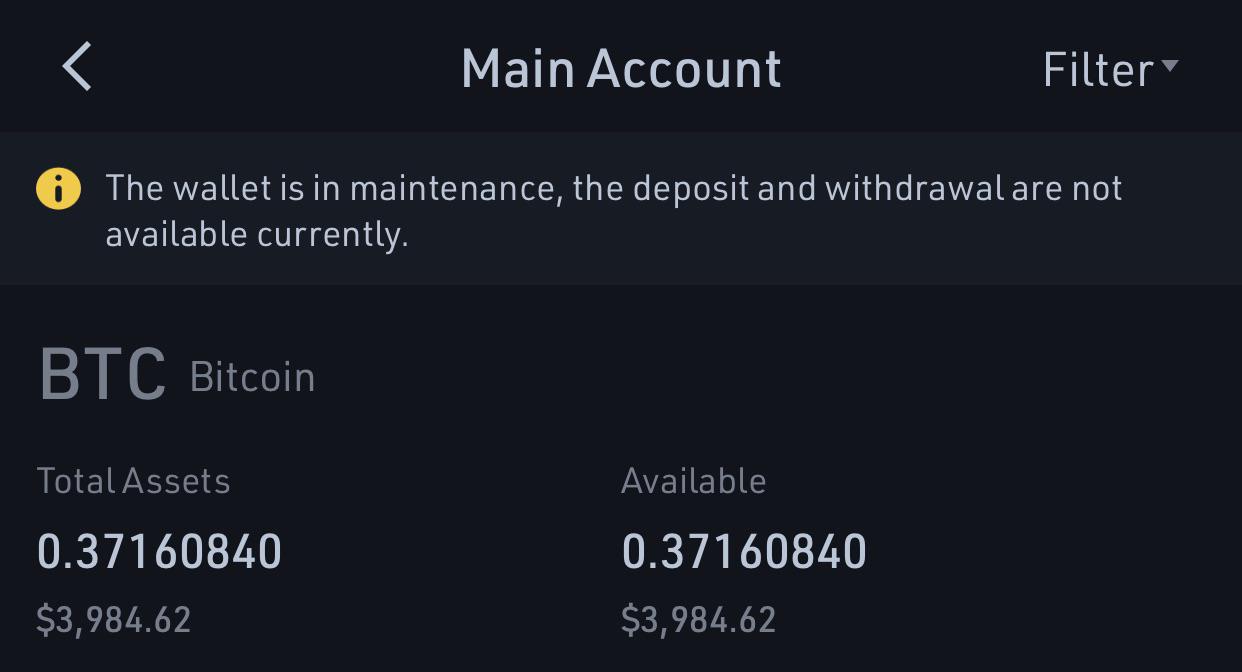Select the Main Account header title
This screenshot has height=672, width=1242.
coord(620,70)
